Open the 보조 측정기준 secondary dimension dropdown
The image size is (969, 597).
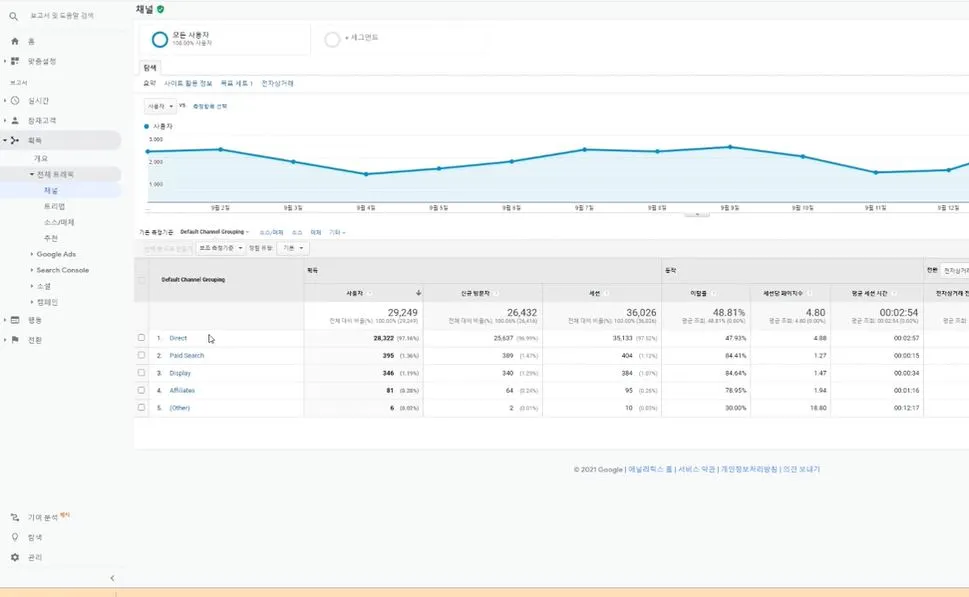pos(221,248)
